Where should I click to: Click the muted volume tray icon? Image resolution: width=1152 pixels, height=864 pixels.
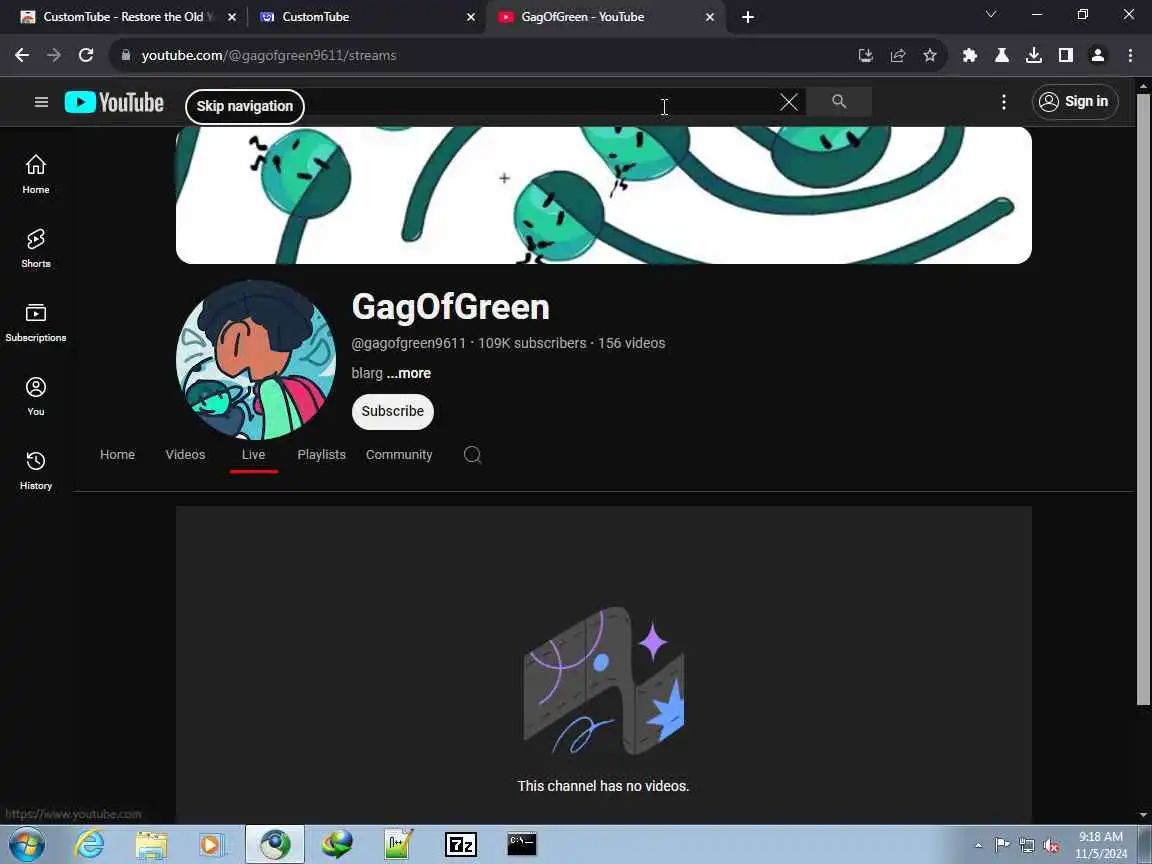point(1051,846)
